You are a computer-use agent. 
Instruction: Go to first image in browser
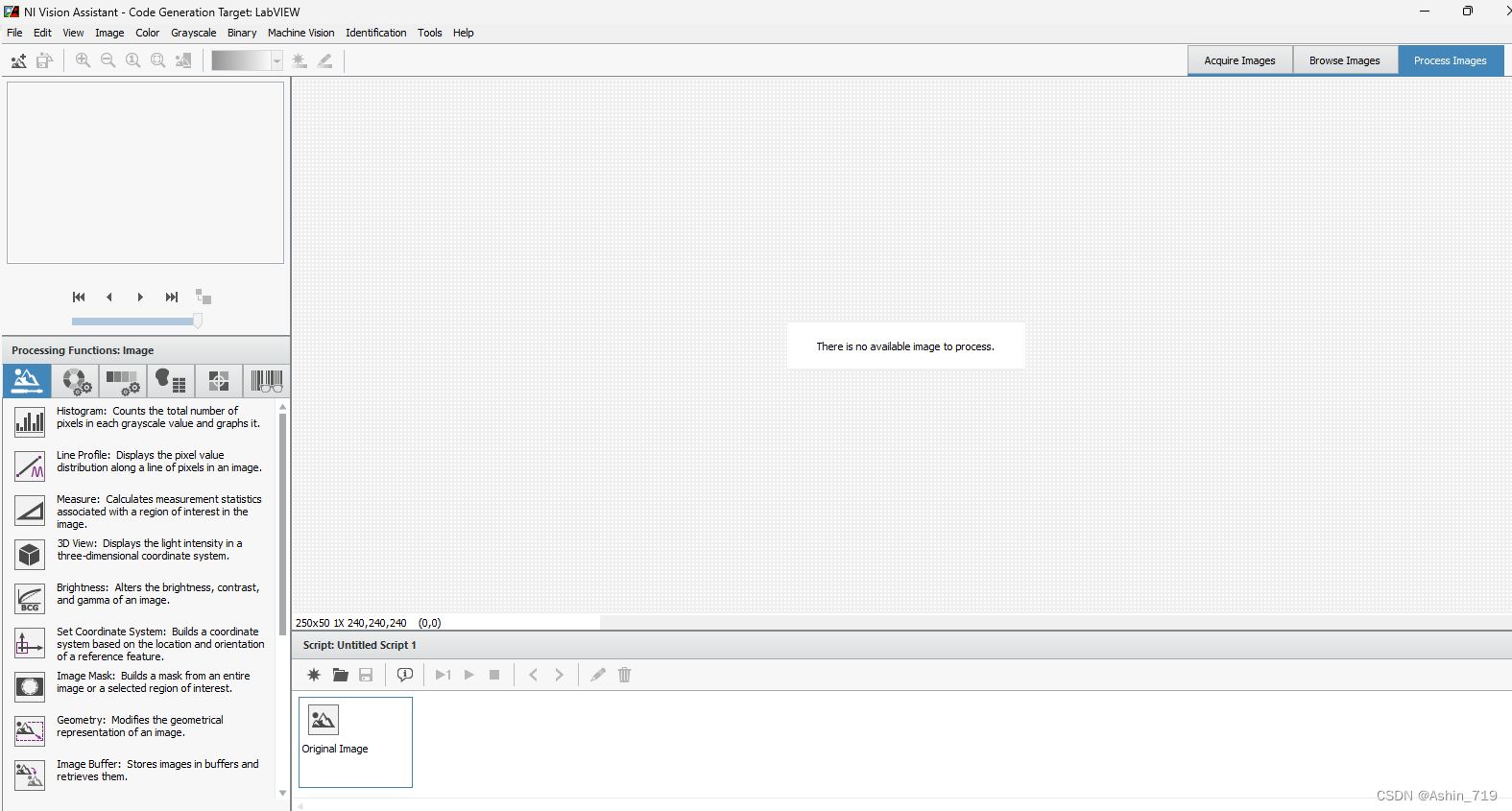pos(79,297)
